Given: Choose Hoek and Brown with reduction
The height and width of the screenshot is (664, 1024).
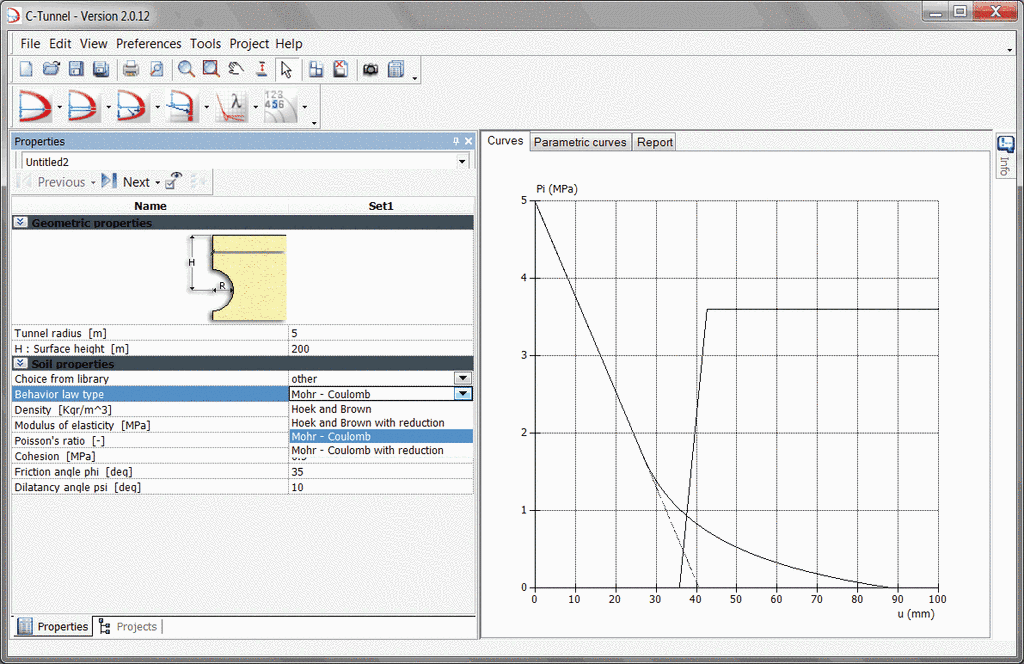Looking at the screenshot, I should [381, 423].
